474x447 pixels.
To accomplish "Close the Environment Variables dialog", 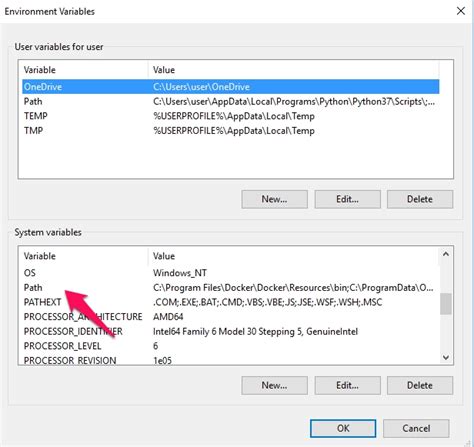I will click(461, 11).
